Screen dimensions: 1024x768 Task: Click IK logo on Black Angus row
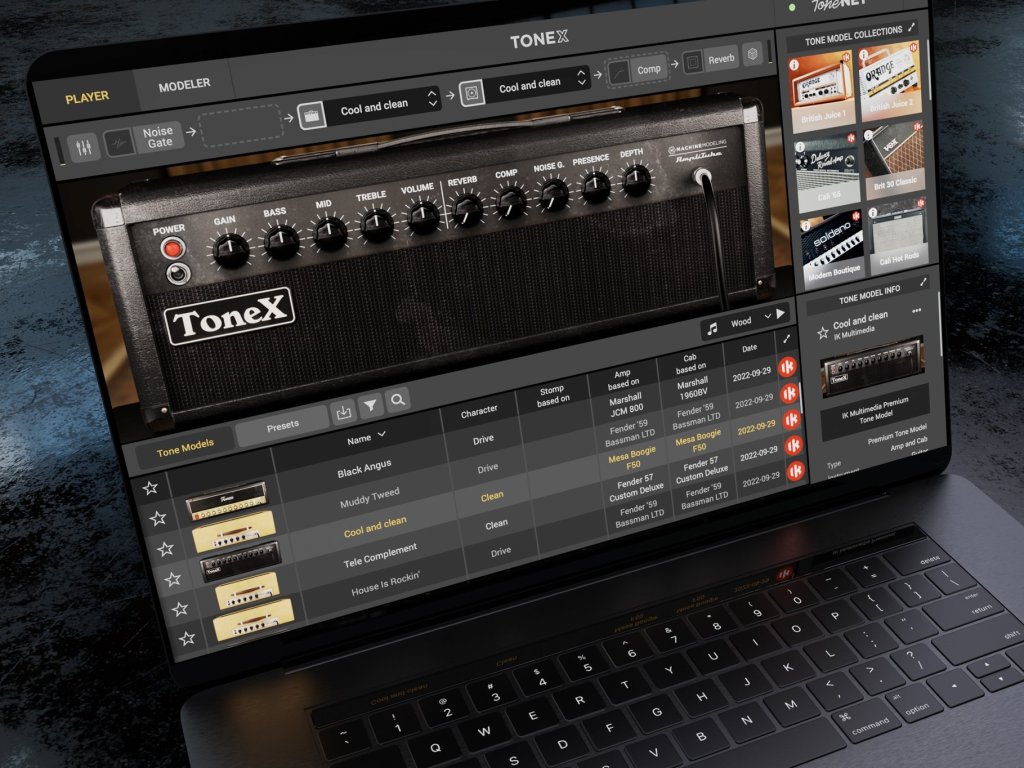point(787,367)
